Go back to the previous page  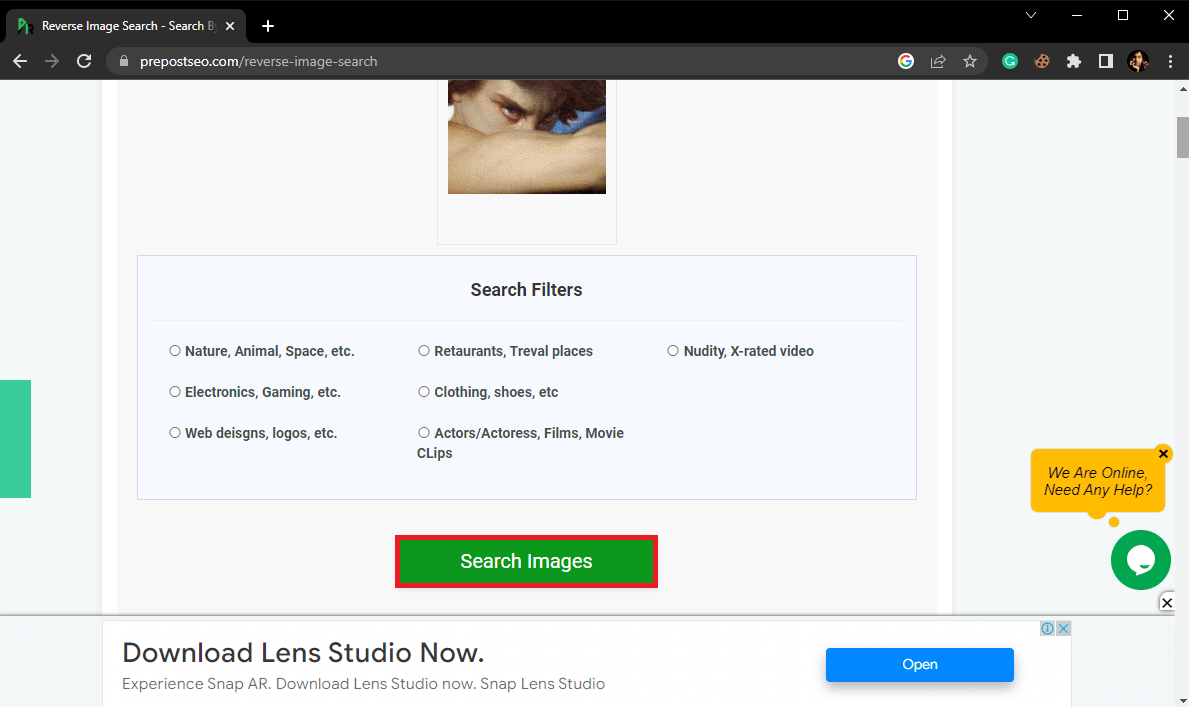point(20,61)
